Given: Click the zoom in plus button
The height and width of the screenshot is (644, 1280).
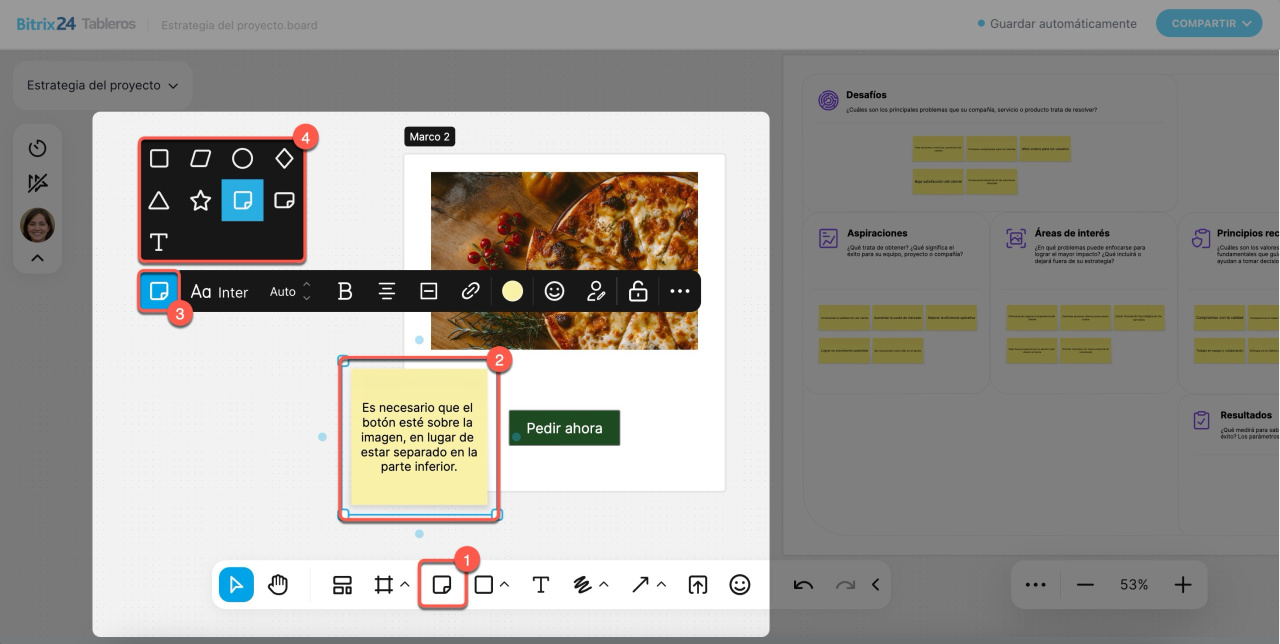Looking at the screenshot, I should 1183,584.
